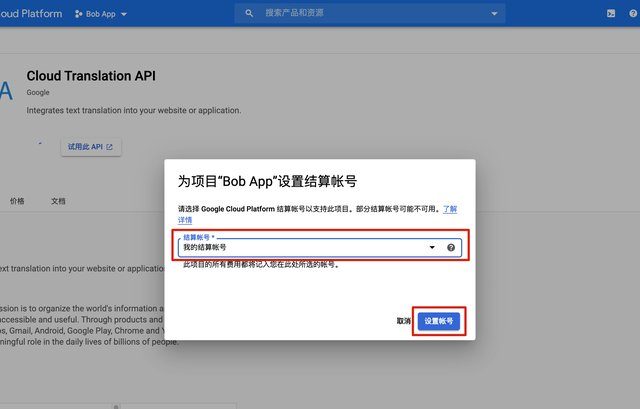Image resolution: width=640 pixels, height=409 pixels.
Task: Open Cloud Shell terminal icon
Action: [x=611, y=13]
